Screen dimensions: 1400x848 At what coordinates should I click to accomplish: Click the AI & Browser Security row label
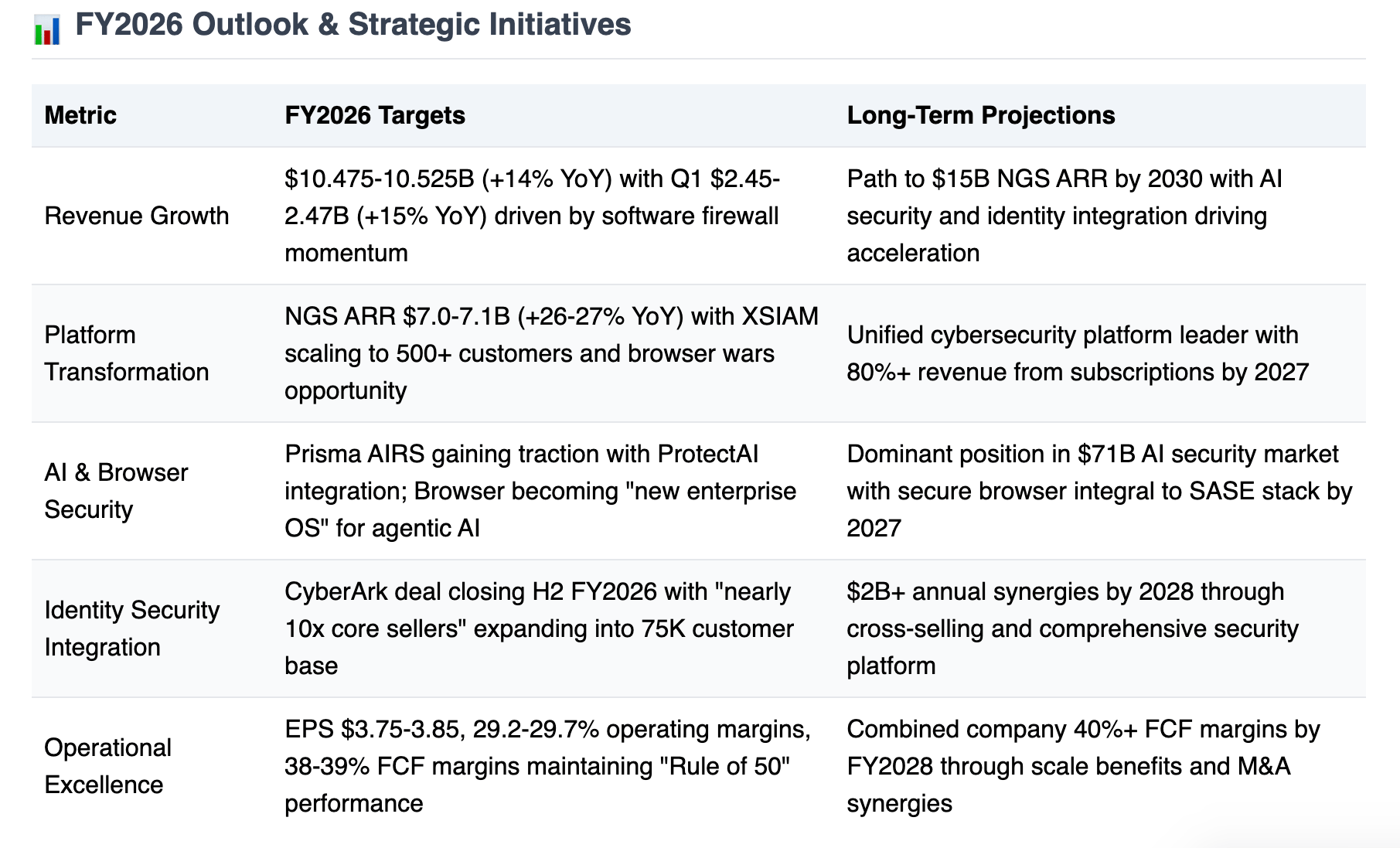coord(116,491)
